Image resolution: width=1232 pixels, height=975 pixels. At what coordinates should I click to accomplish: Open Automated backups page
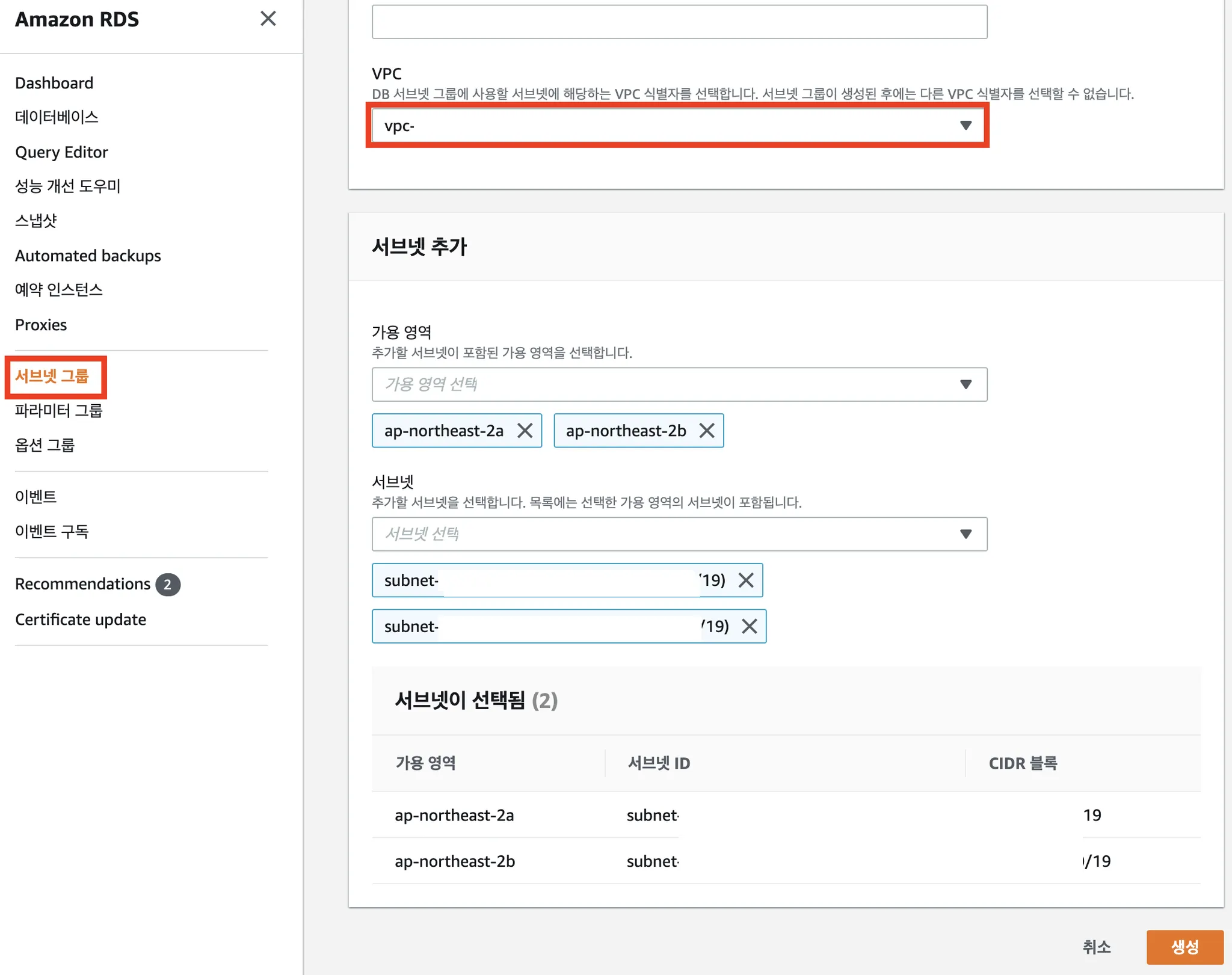pyautogui.click(x=88, y=256)
